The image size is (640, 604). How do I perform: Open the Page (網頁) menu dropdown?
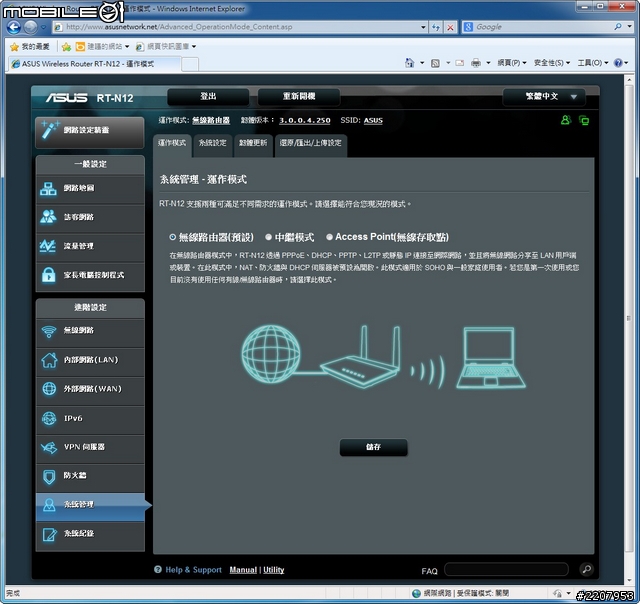click(x=512, y=63)
